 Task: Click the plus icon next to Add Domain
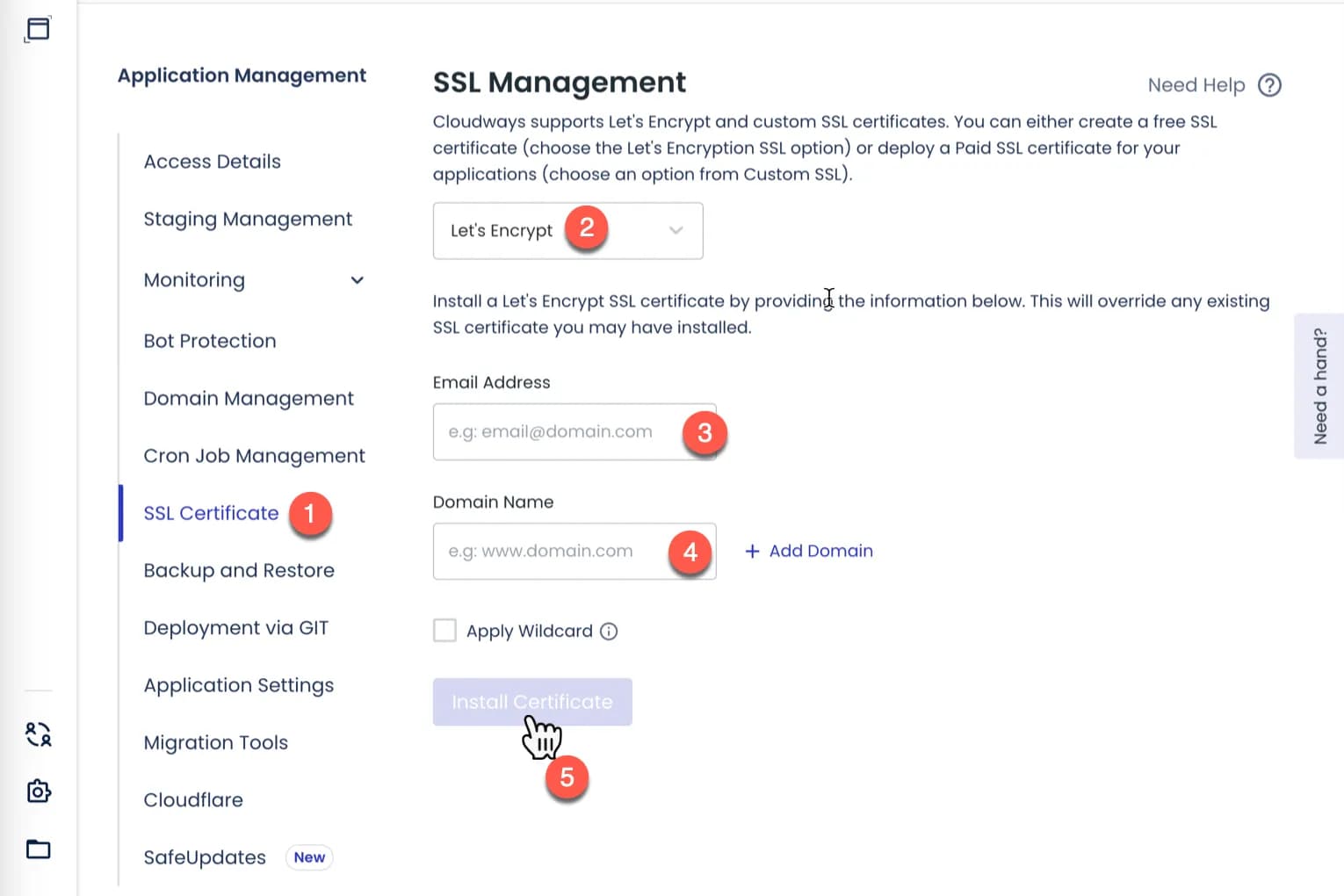pyautogui.click(x=752, y=551)
